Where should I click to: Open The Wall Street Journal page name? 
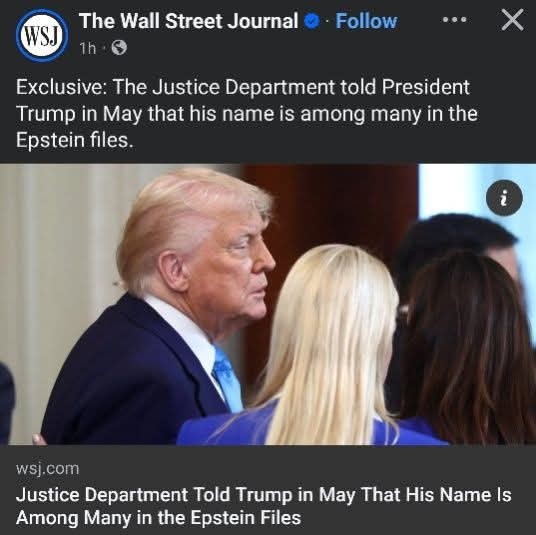click(x=189, y=21)
